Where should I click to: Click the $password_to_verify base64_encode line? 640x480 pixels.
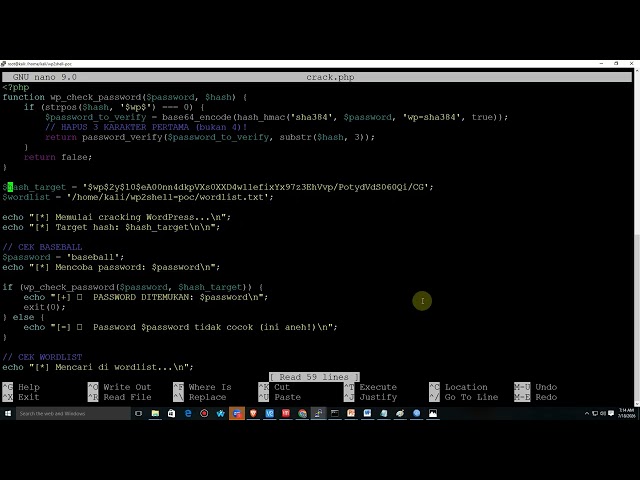click(276, 117)
